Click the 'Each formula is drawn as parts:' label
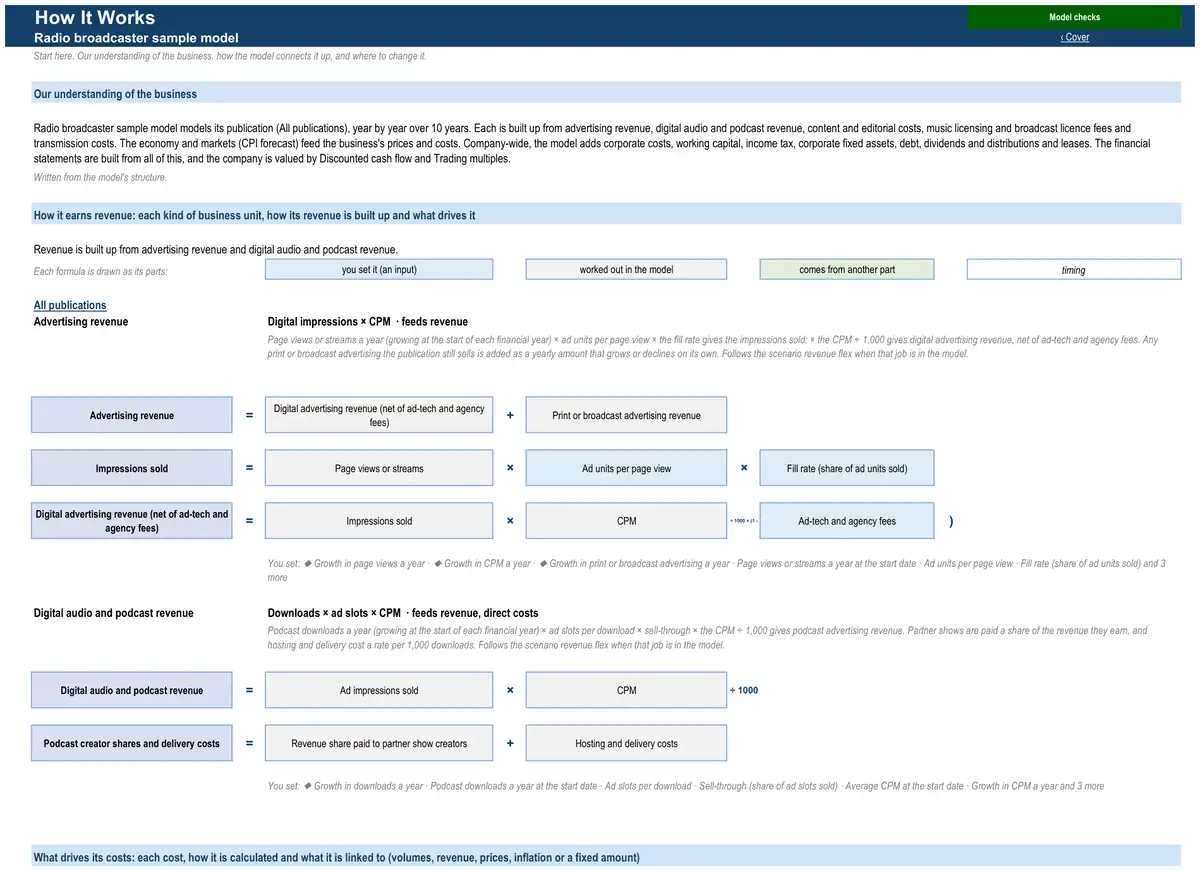 pos(101,271)
